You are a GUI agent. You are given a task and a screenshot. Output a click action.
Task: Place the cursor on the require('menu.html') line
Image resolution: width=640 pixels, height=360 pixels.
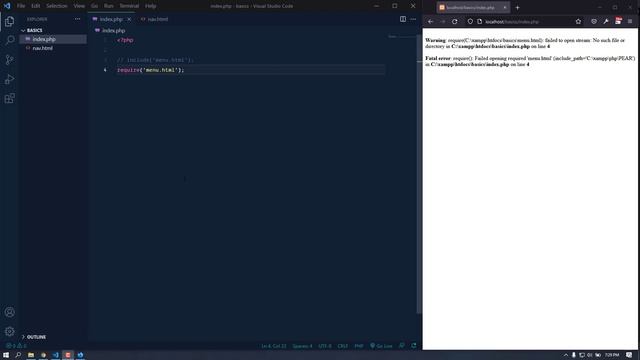coord(151,70)
